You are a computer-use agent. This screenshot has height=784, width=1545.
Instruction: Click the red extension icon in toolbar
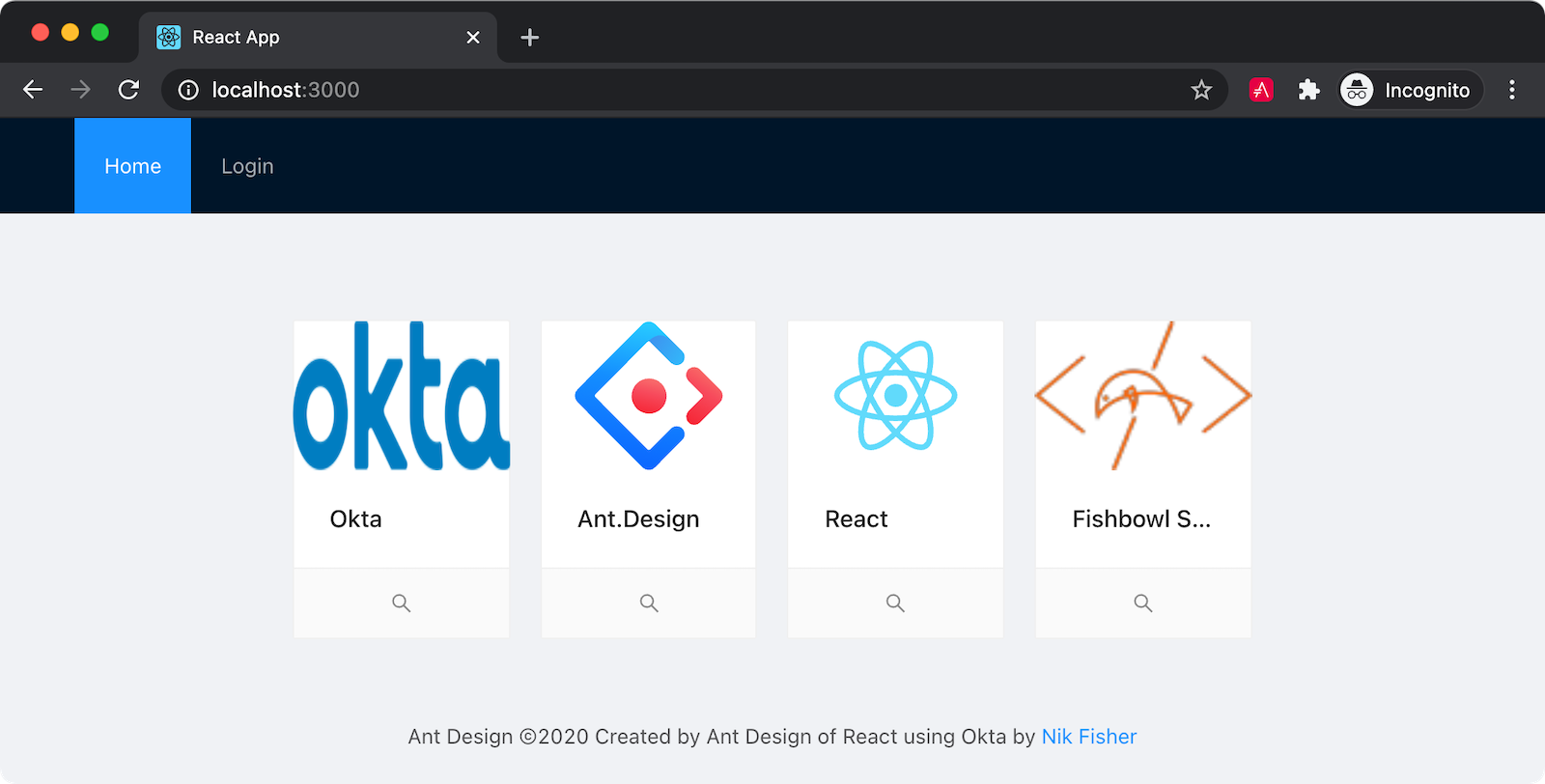click(x=1260, y=91)
